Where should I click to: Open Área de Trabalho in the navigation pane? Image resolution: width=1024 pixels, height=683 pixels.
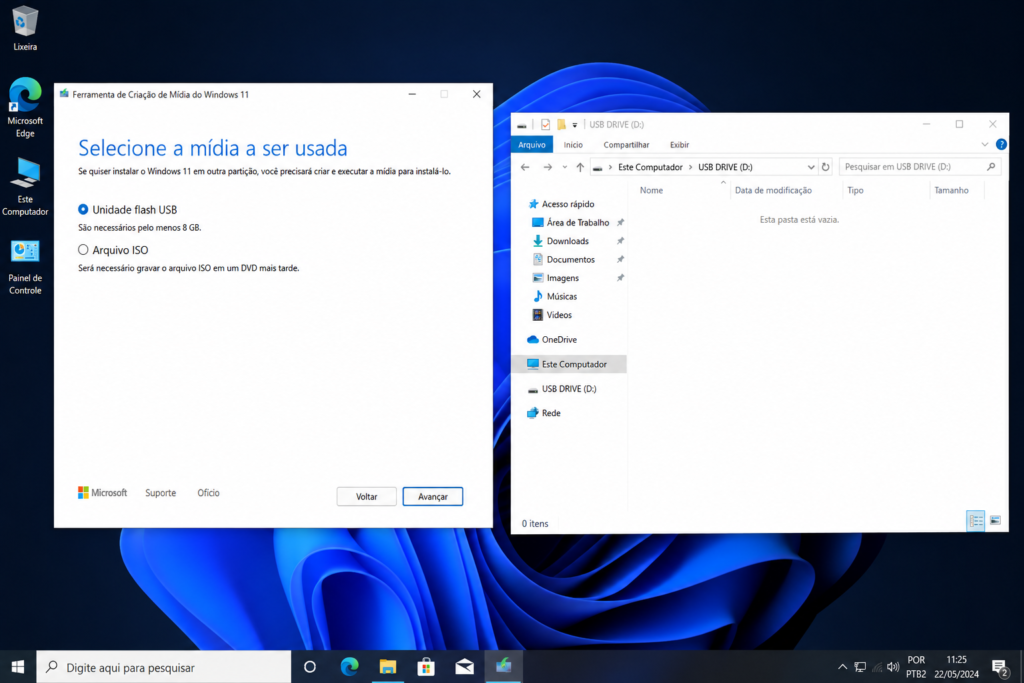pyautogui.click(x=570, y=223)
